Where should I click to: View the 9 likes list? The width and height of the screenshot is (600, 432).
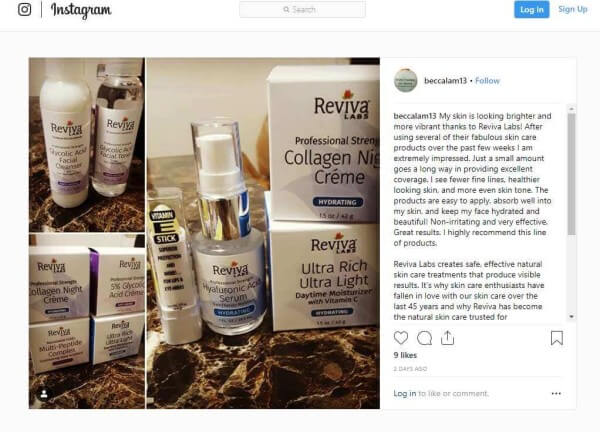pyautogui.click(x=405, y=355)
